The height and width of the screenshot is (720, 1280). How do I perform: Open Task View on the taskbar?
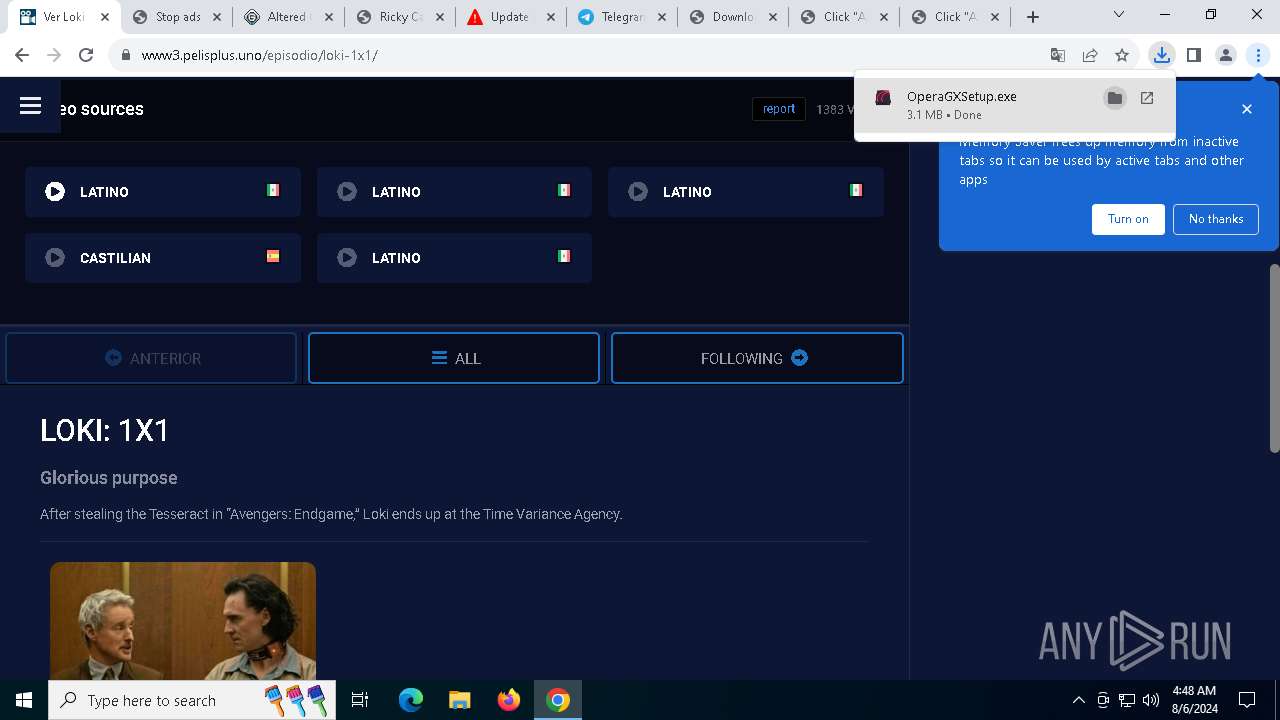360,700
